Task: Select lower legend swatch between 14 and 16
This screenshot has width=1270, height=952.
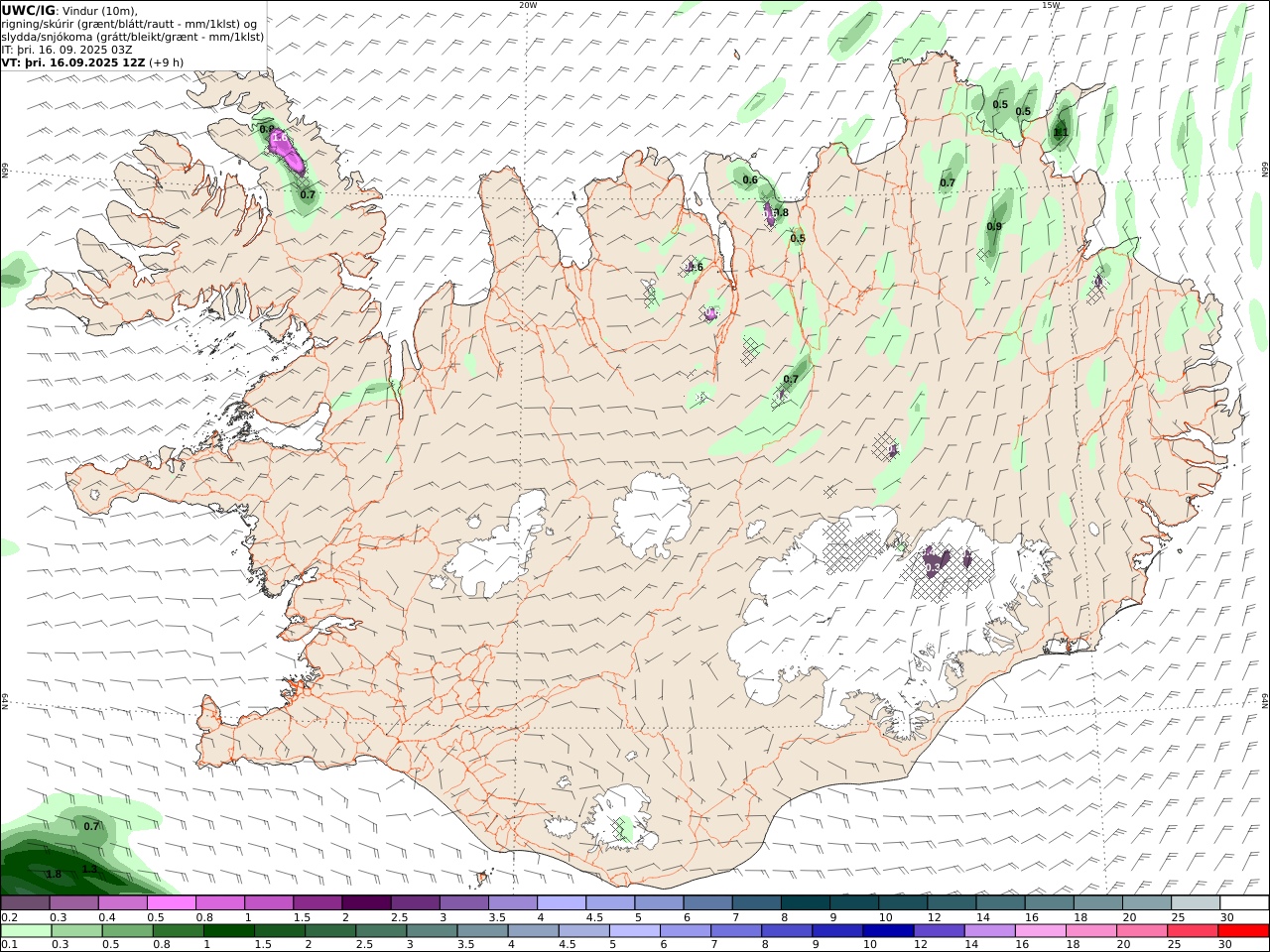Action: [991, 931]
